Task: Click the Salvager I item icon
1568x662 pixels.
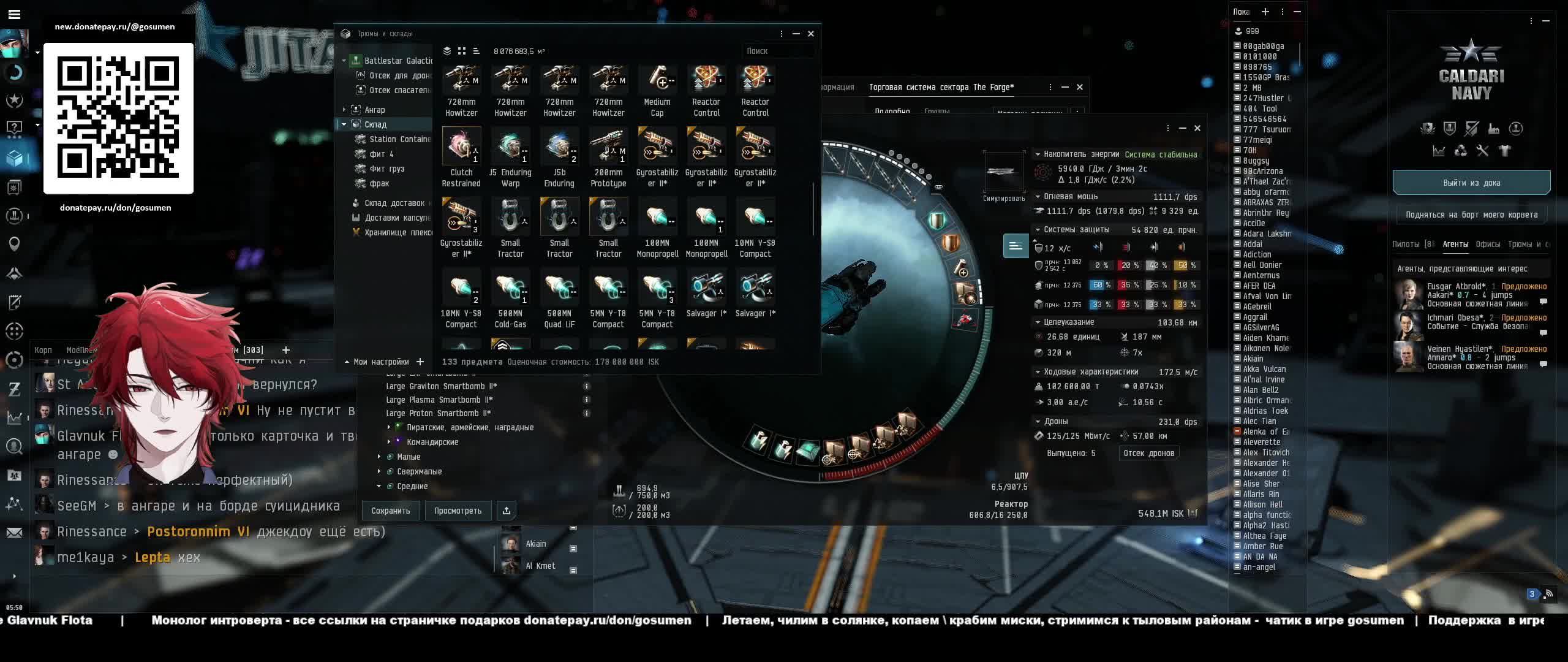Action: [706, 287]
